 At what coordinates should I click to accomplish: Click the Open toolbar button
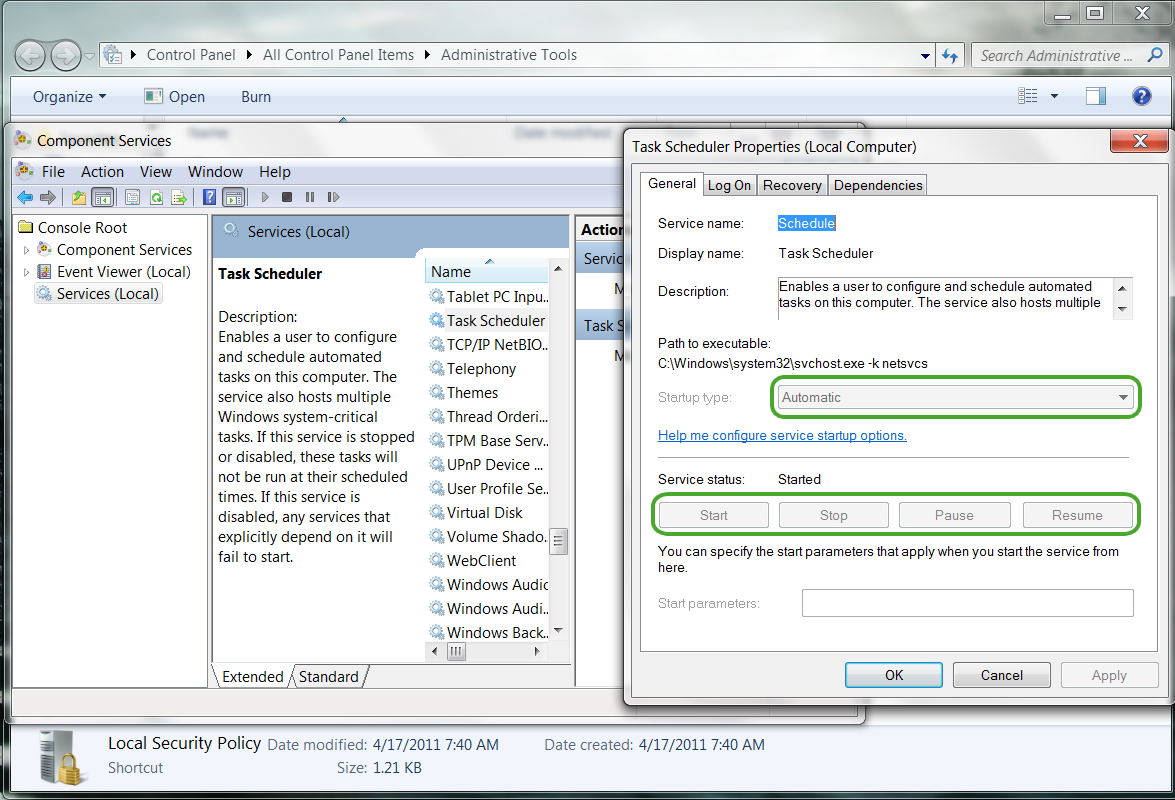pyautogui.click(x=175, y=97)
